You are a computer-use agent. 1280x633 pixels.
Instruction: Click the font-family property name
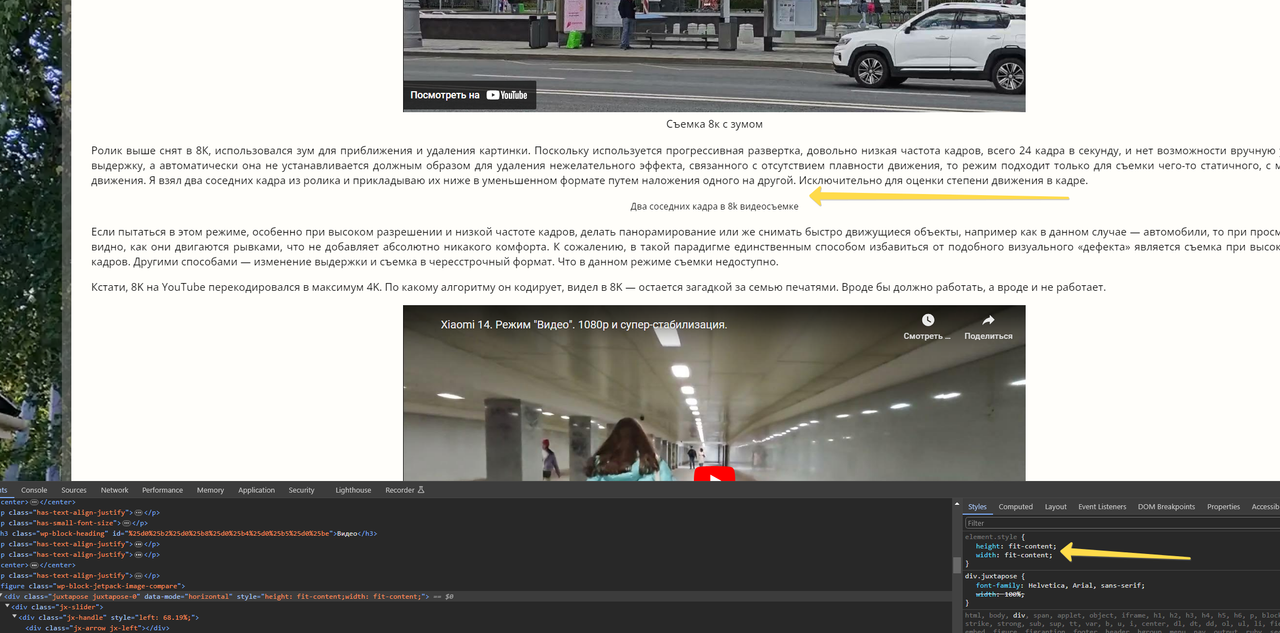tap(1000, 585)
